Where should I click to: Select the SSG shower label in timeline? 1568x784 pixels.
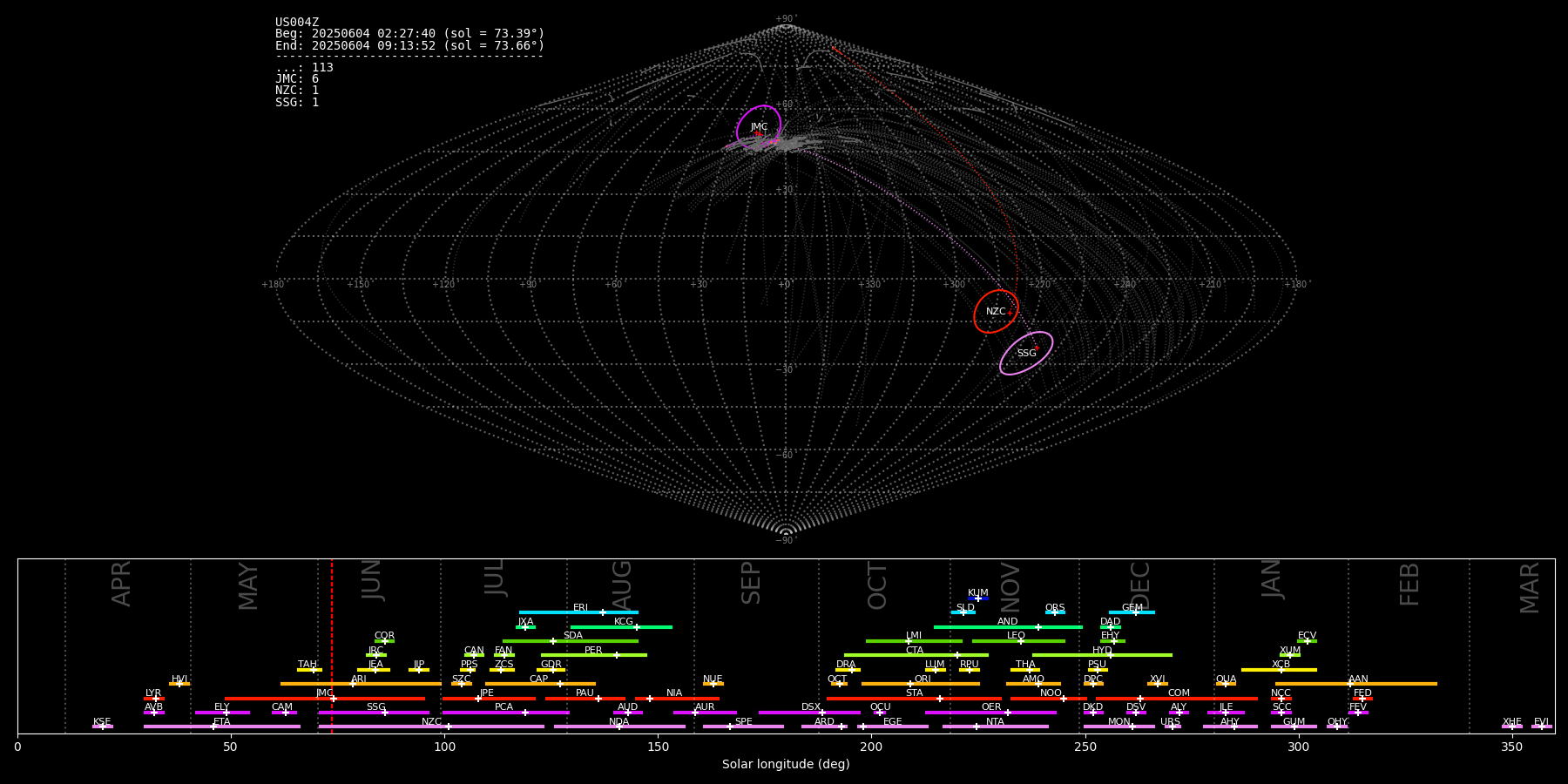[375, 707]
